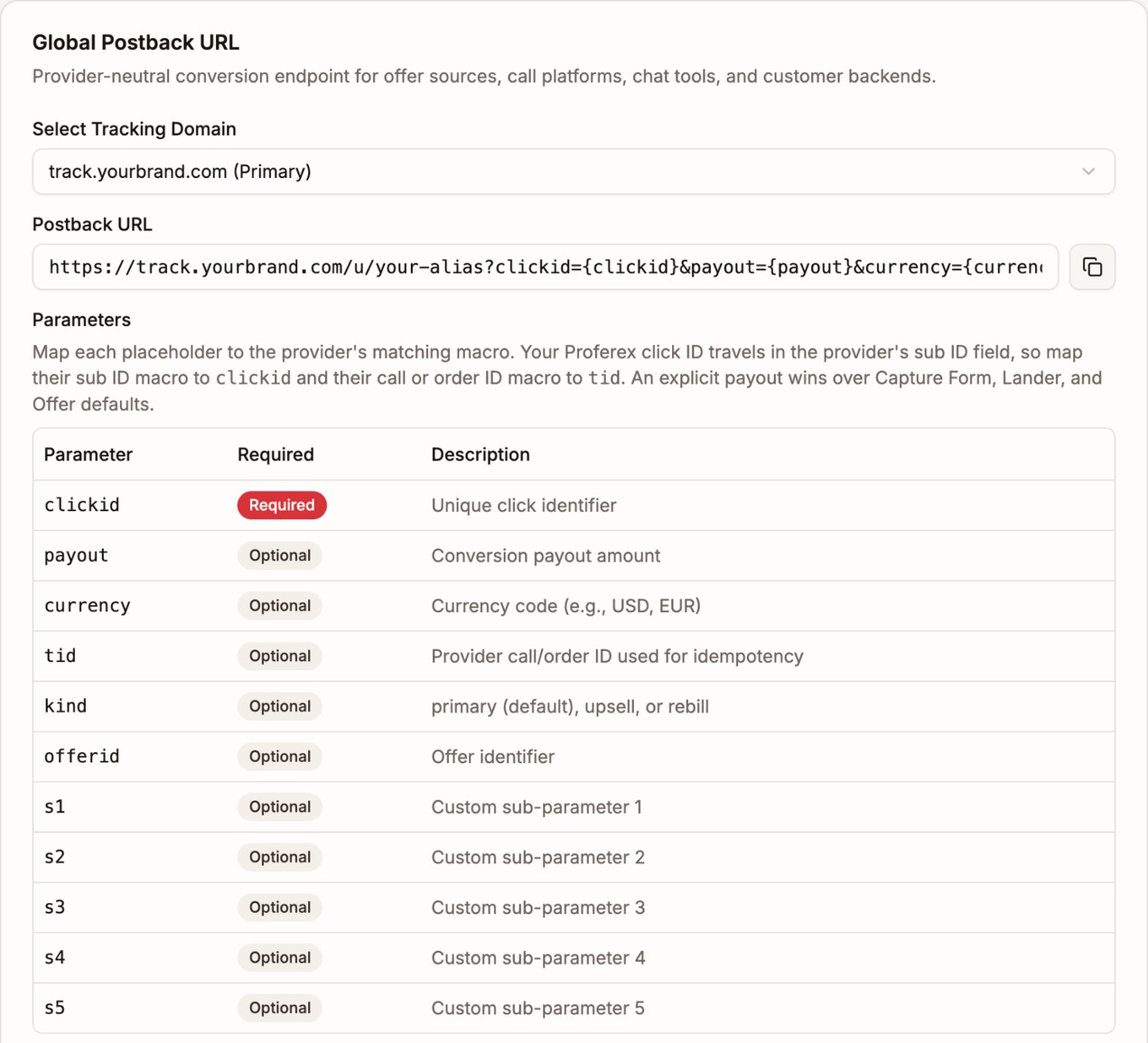Click the Parameters section heading
This screenshot has height=1043, width=1148.
(81, 320)
